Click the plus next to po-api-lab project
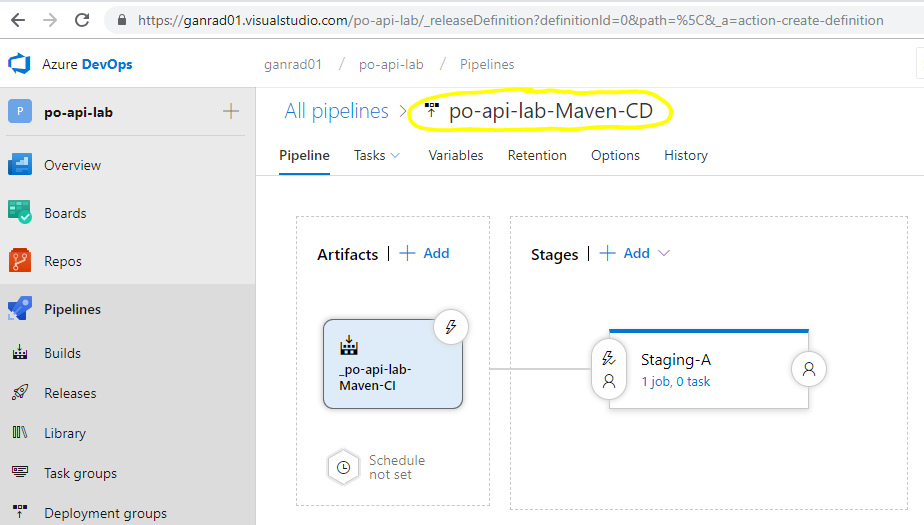This screenshot has width=924, height=525. click(x=231, y=111)
